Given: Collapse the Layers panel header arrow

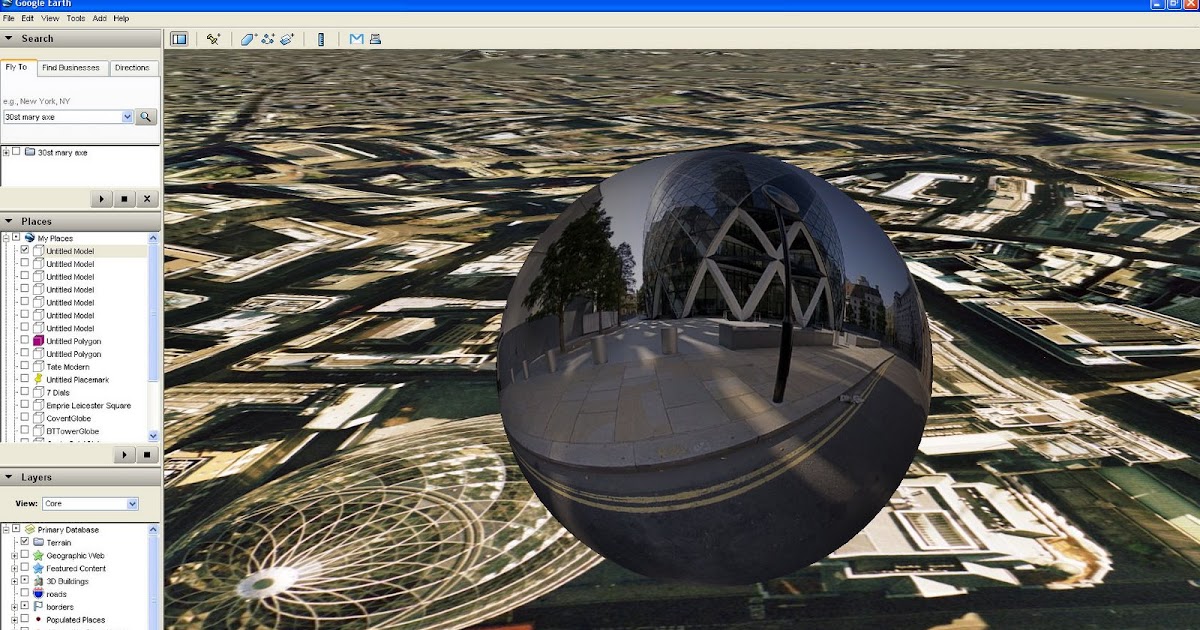Looking at the screenshot, I should pyautogui.click(x=9, y=478).
